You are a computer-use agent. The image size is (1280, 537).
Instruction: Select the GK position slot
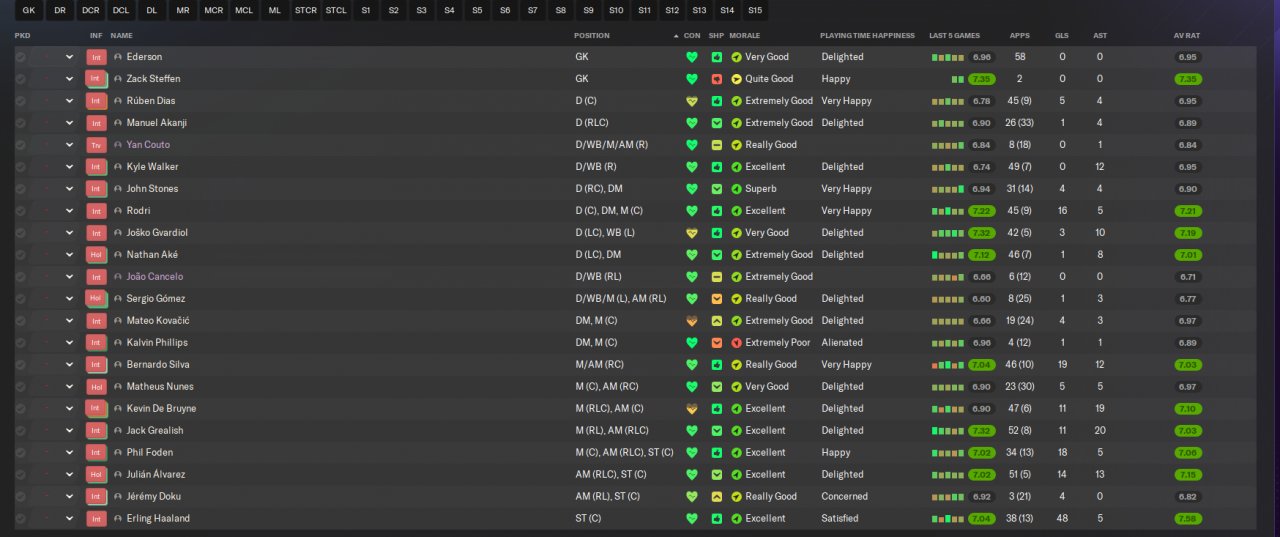tap(28, 11)
